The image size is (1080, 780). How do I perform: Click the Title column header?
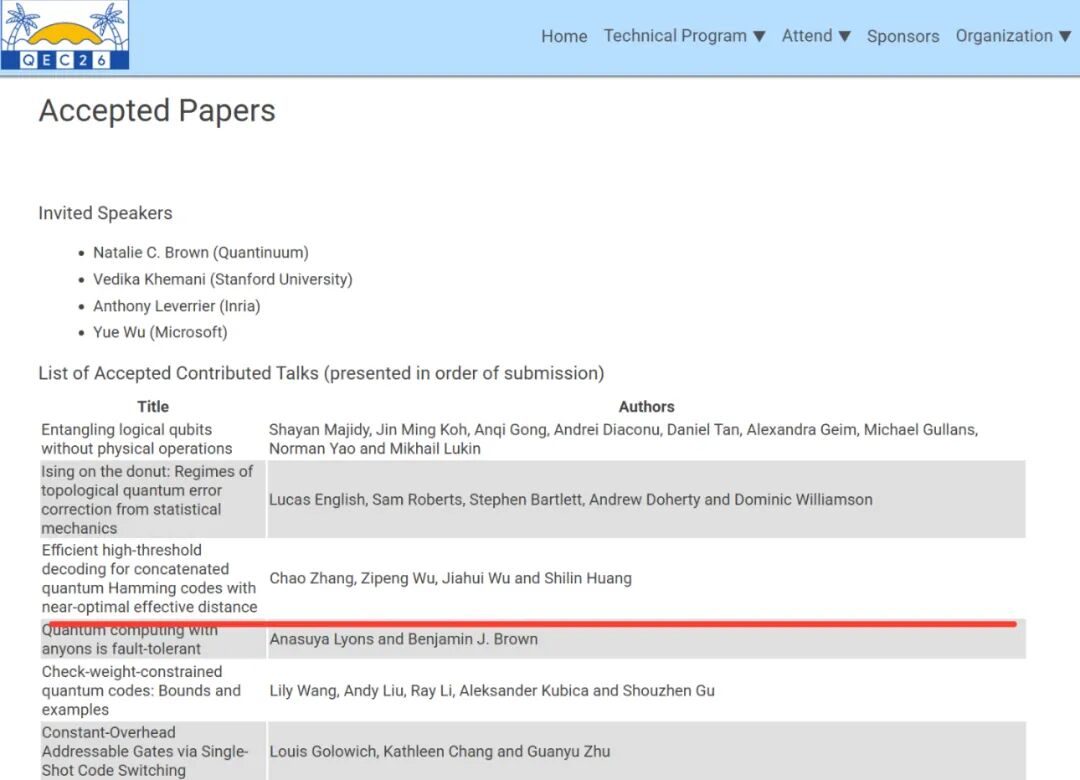(153, 407)
